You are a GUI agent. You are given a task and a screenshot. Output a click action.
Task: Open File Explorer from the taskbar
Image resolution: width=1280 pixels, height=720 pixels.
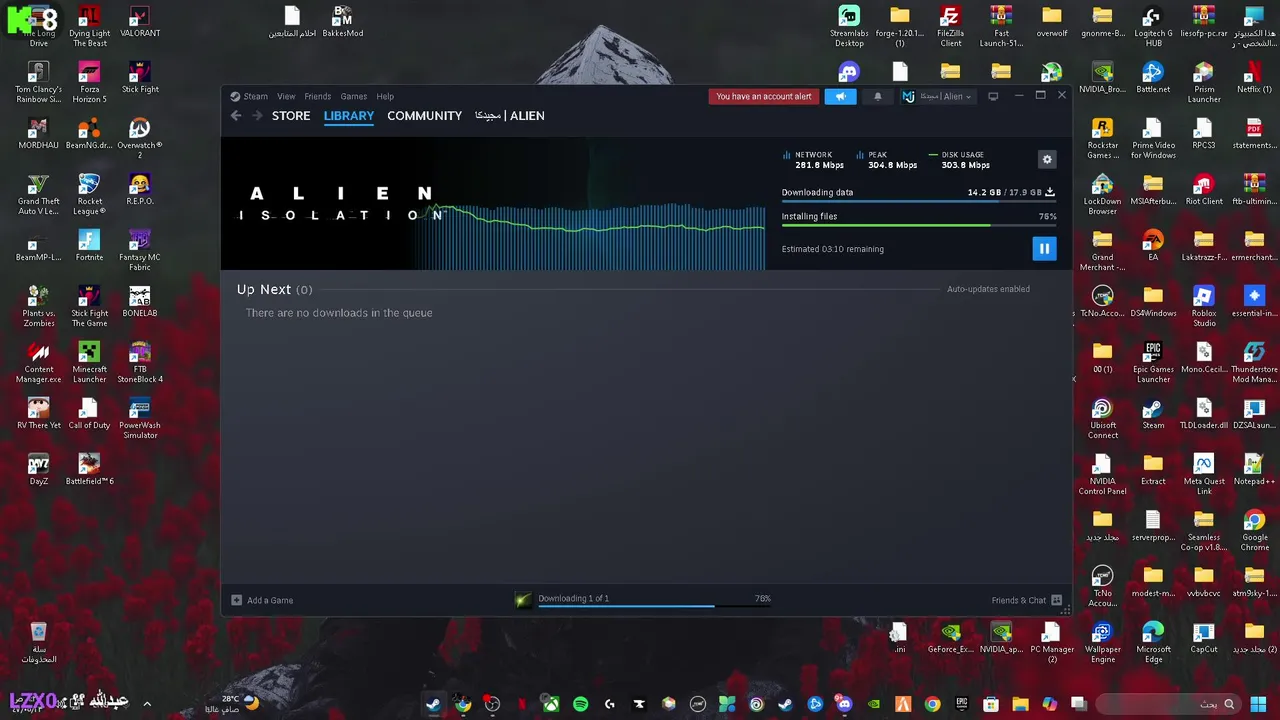coord(1020,704)
